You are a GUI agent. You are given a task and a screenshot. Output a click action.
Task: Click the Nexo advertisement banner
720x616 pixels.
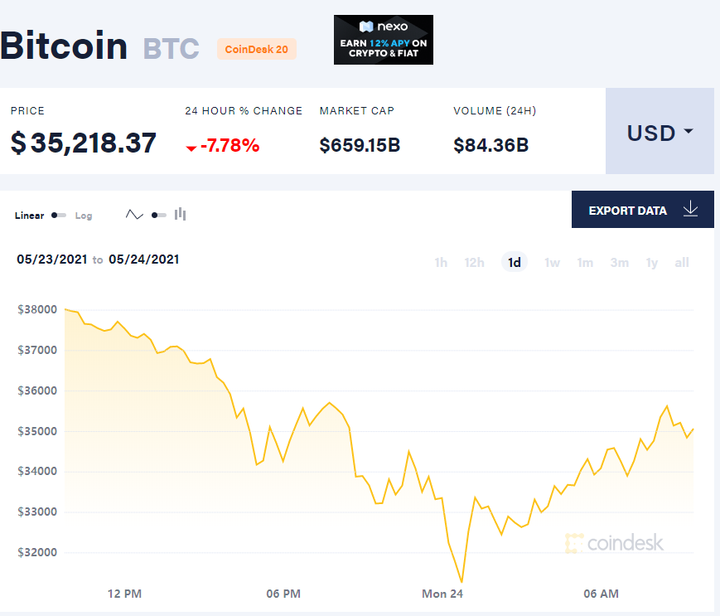point(383,40)
